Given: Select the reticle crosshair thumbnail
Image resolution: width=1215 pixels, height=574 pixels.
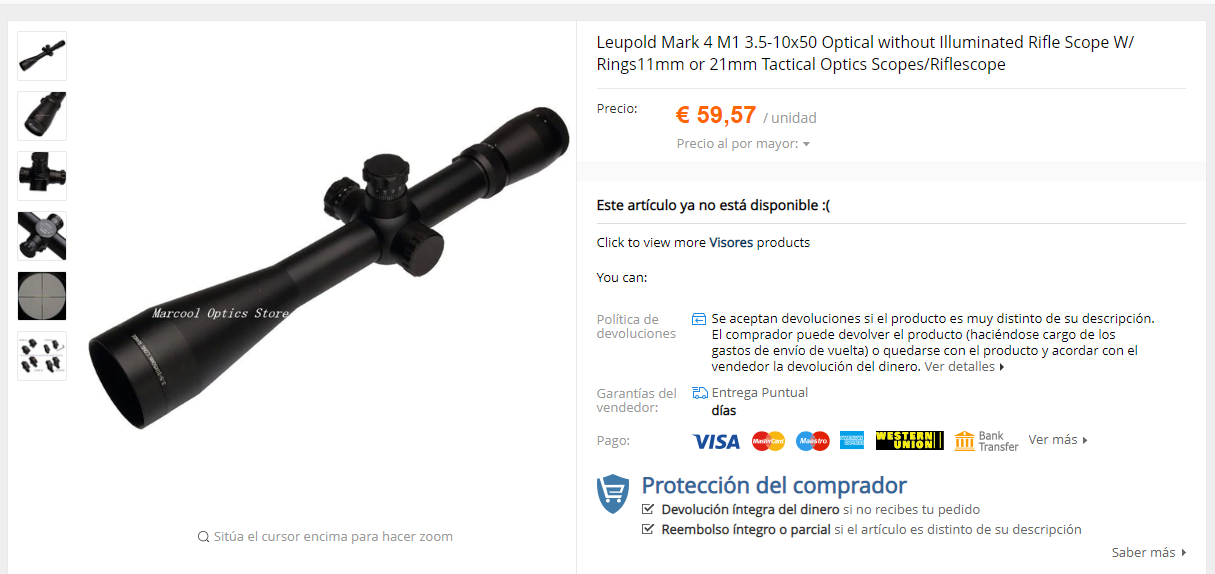Looking at the screenshot, I should 42,296.
